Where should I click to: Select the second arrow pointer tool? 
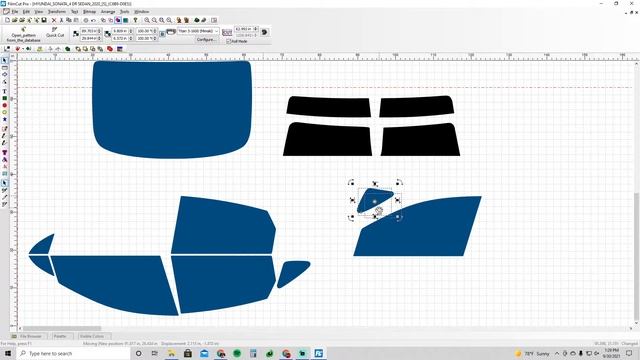[x=4, y=183]
